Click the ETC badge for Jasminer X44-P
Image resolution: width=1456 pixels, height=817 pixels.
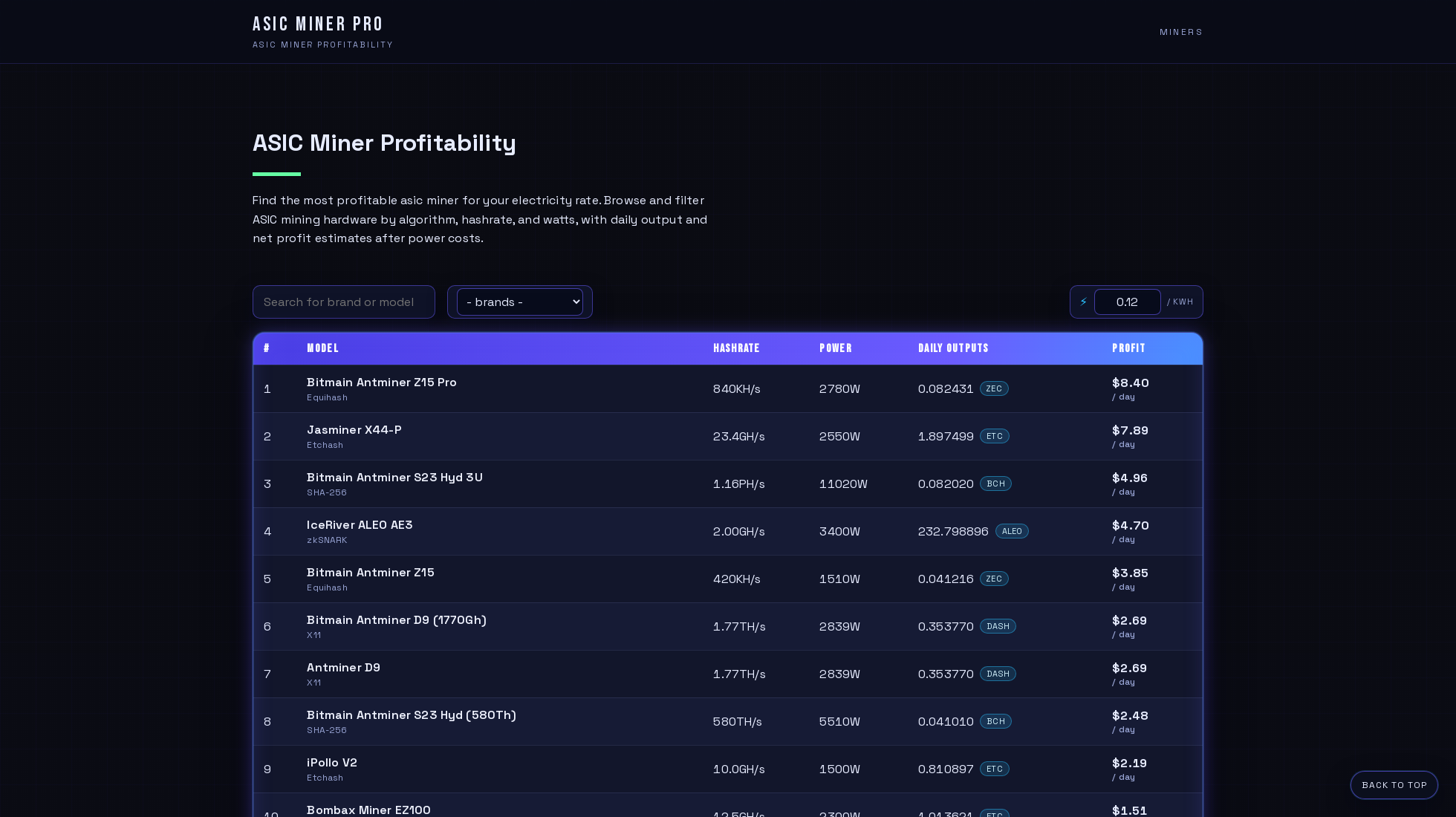[994, 436]
